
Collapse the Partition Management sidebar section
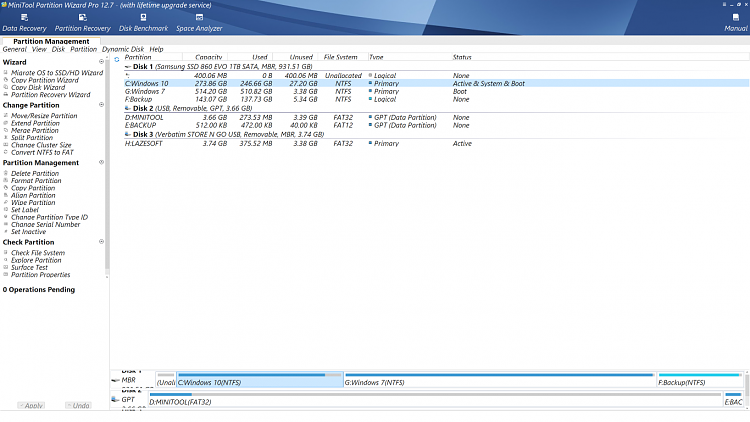pyautogui.click(x=101, y=162)
